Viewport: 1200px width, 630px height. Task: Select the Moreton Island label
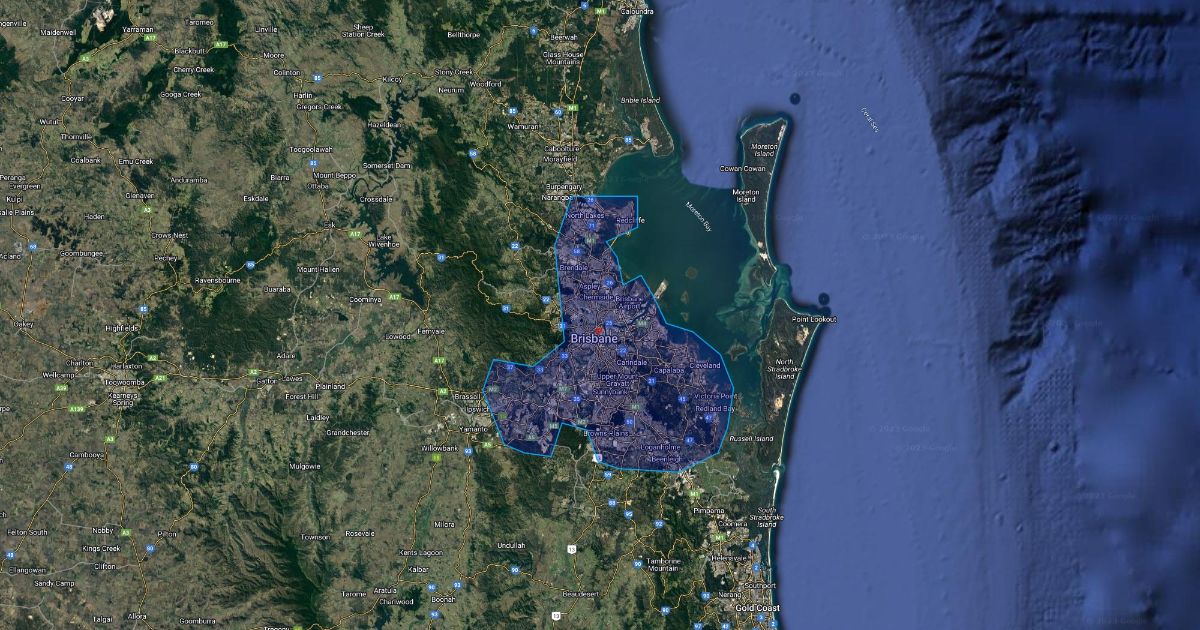click(x=764, y=151)
